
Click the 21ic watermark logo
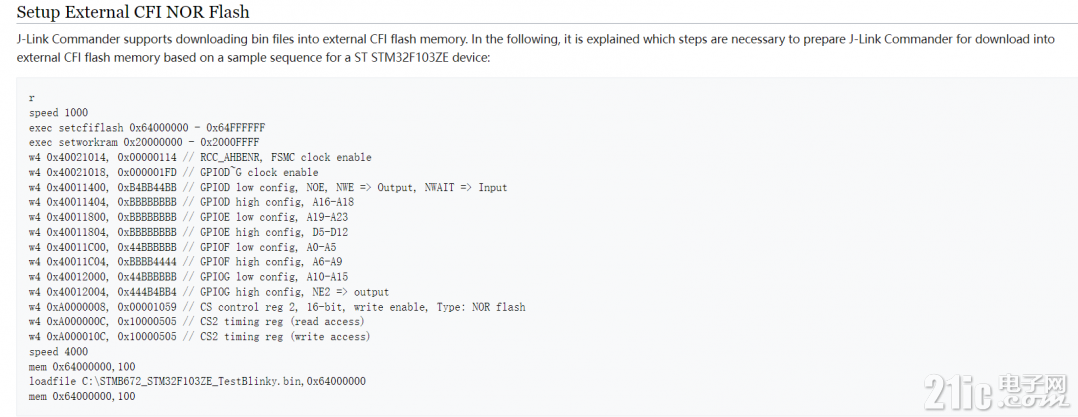tap(997, 392)
